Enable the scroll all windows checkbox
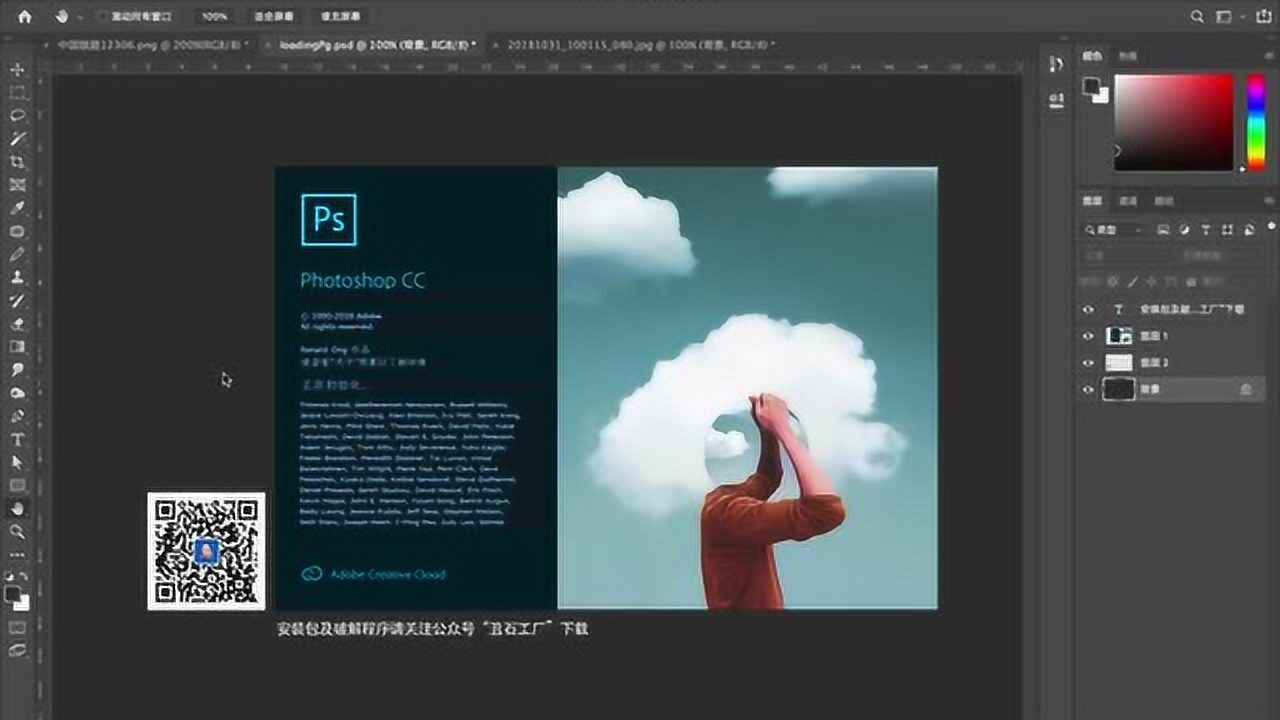Viewport: 1280px width, 720px height. 103,17
